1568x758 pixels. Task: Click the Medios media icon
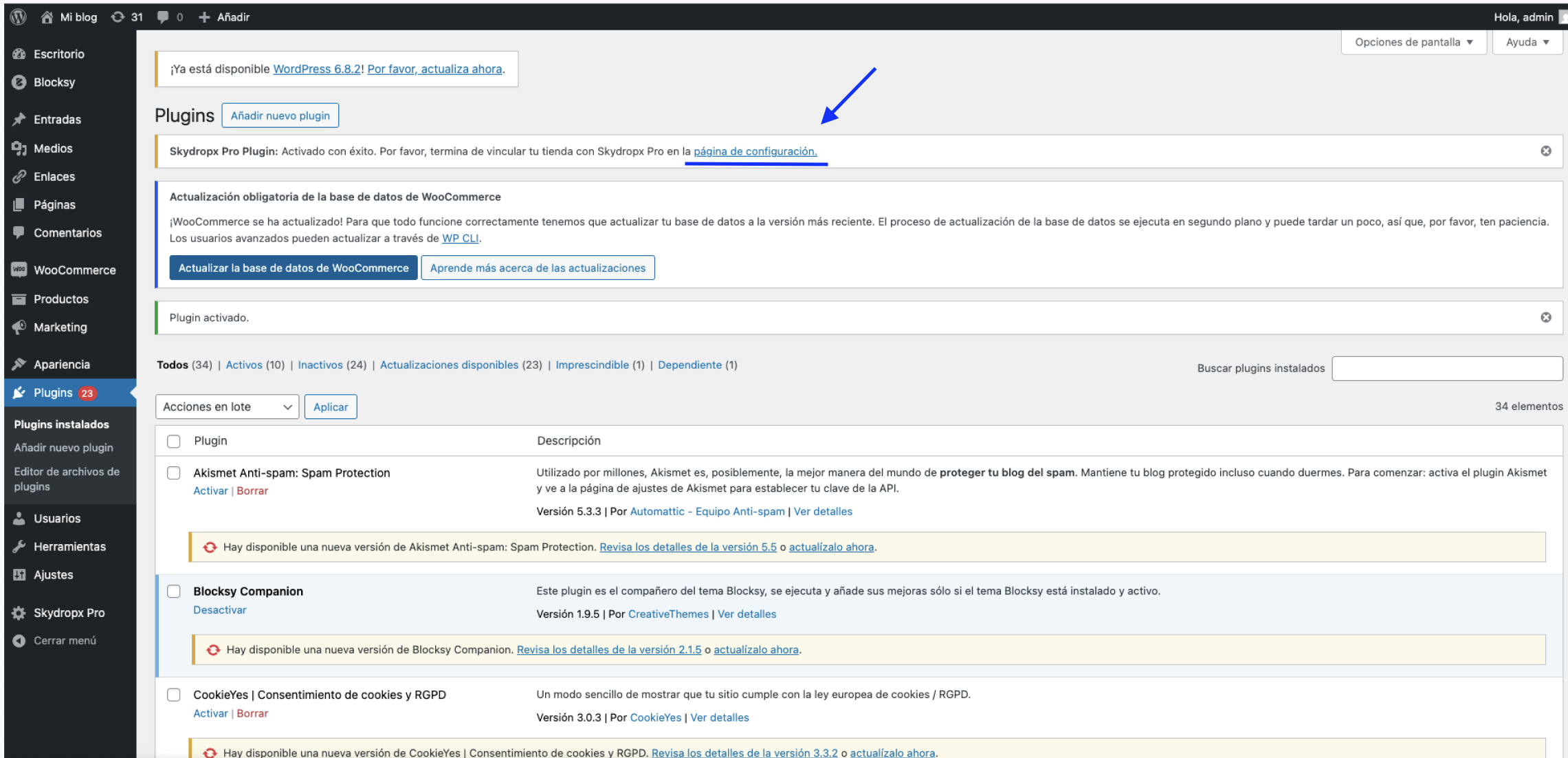(x=19, y=148)
